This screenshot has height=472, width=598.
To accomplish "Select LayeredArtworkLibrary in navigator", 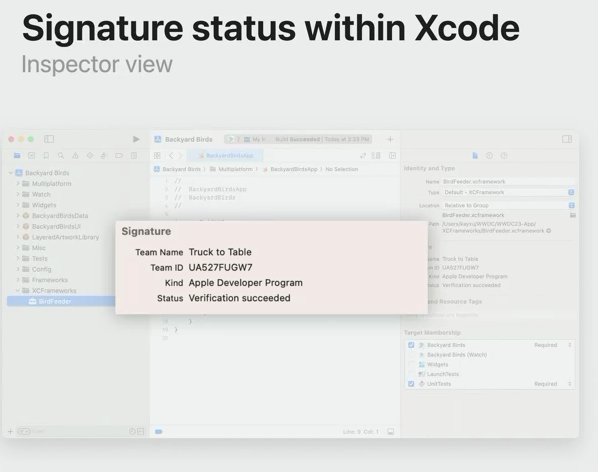I will click(65, 237).
